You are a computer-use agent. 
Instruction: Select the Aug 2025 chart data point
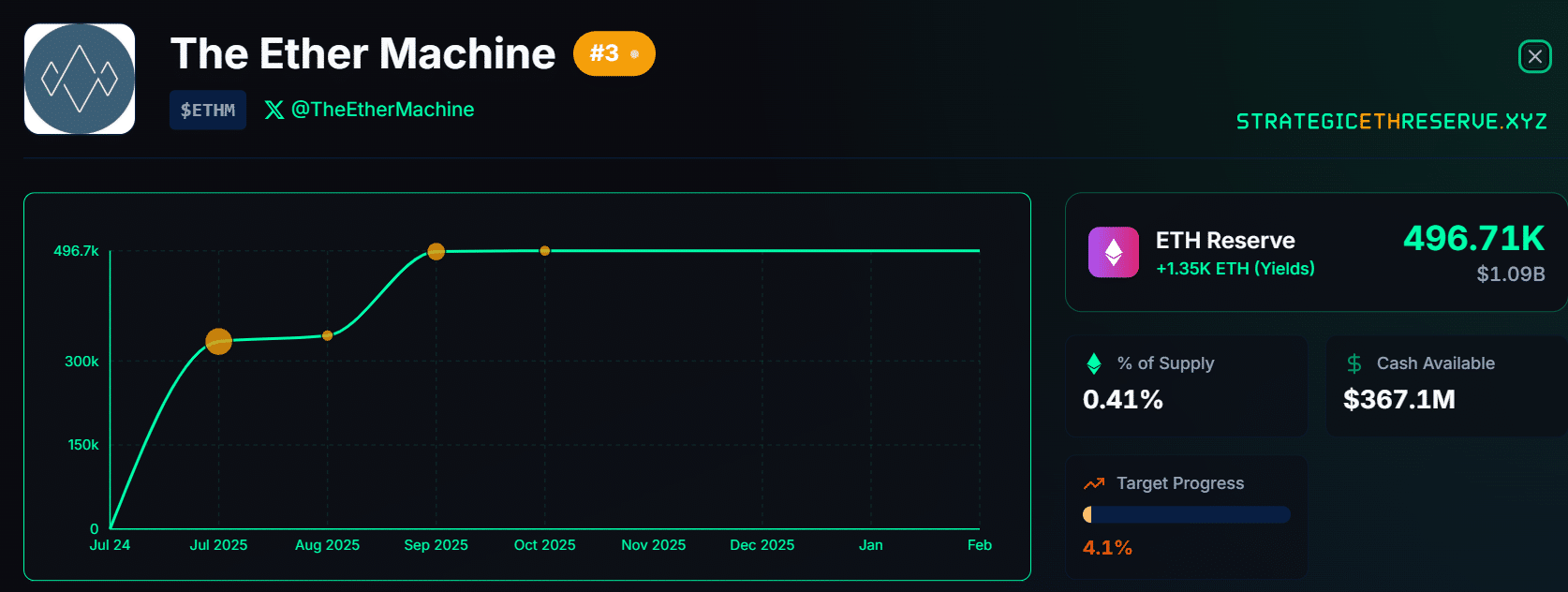(x=327, y=335)
